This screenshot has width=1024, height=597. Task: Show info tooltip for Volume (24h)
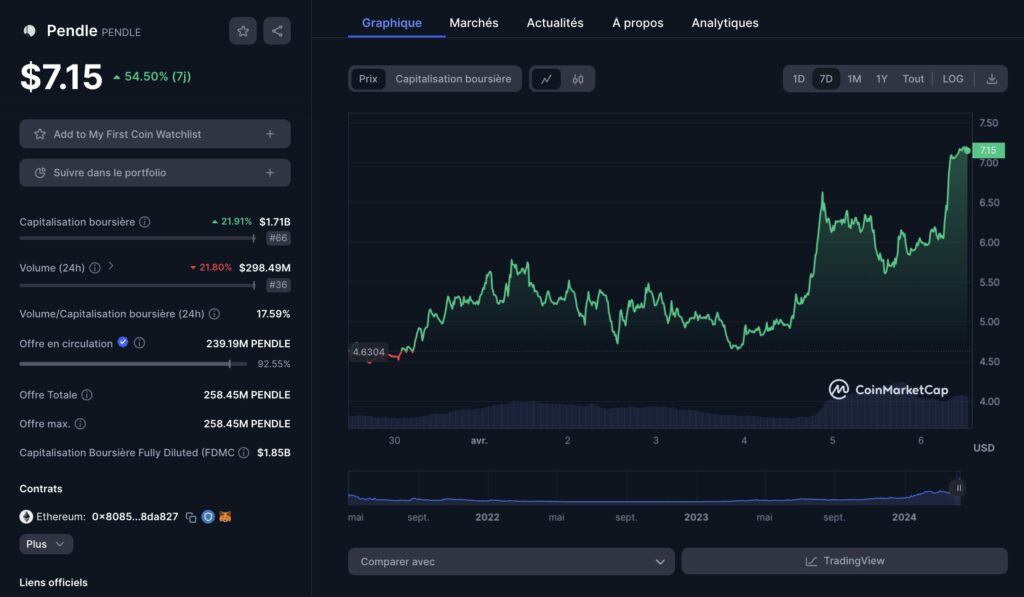[95, 268]
